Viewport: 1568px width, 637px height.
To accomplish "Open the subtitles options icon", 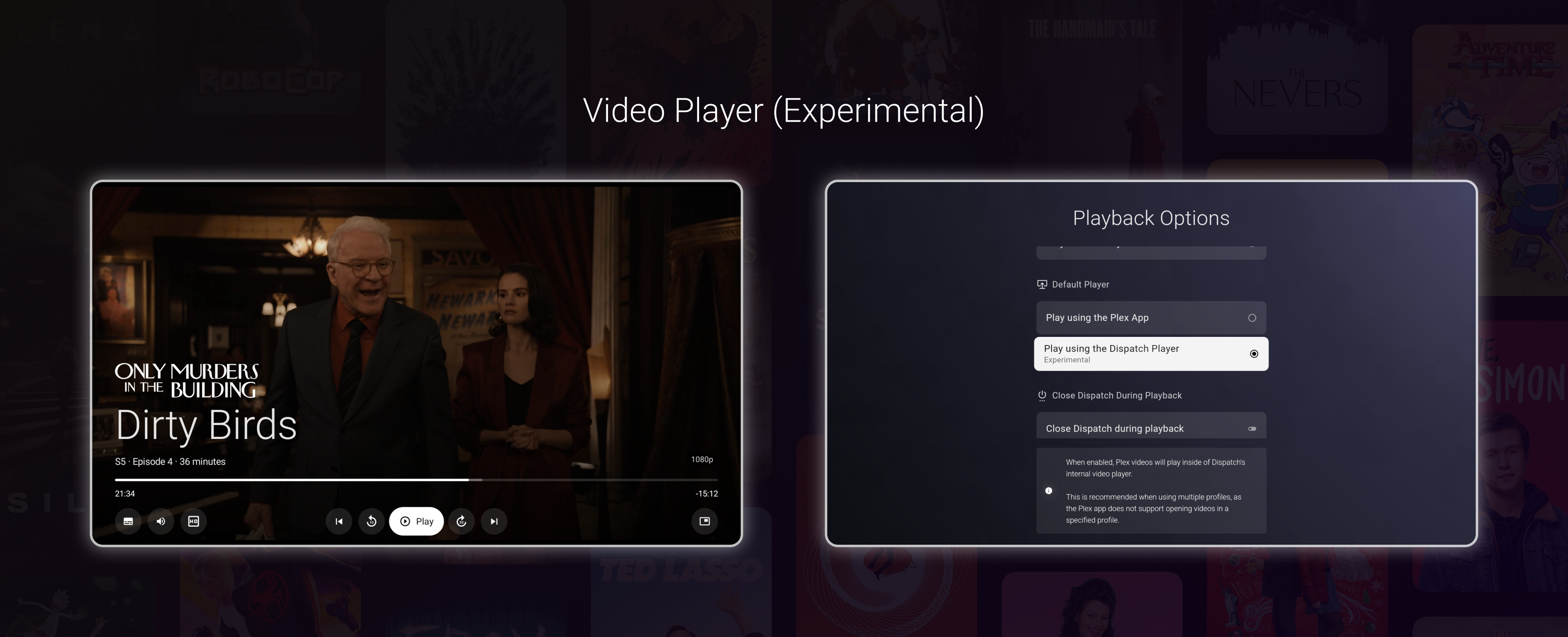I will point(129,521).
